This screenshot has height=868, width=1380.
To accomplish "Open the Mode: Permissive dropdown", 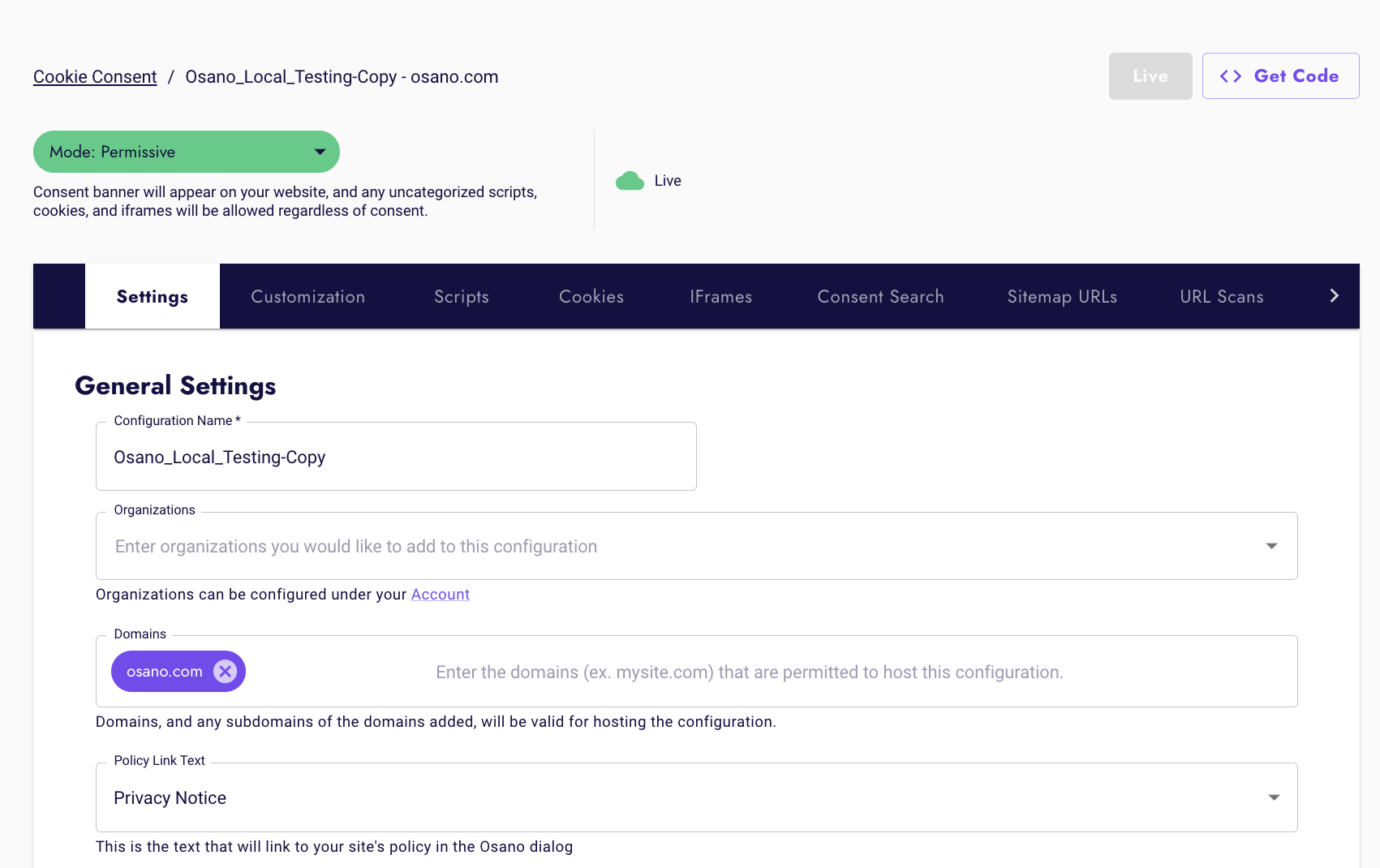I will 187,152.
